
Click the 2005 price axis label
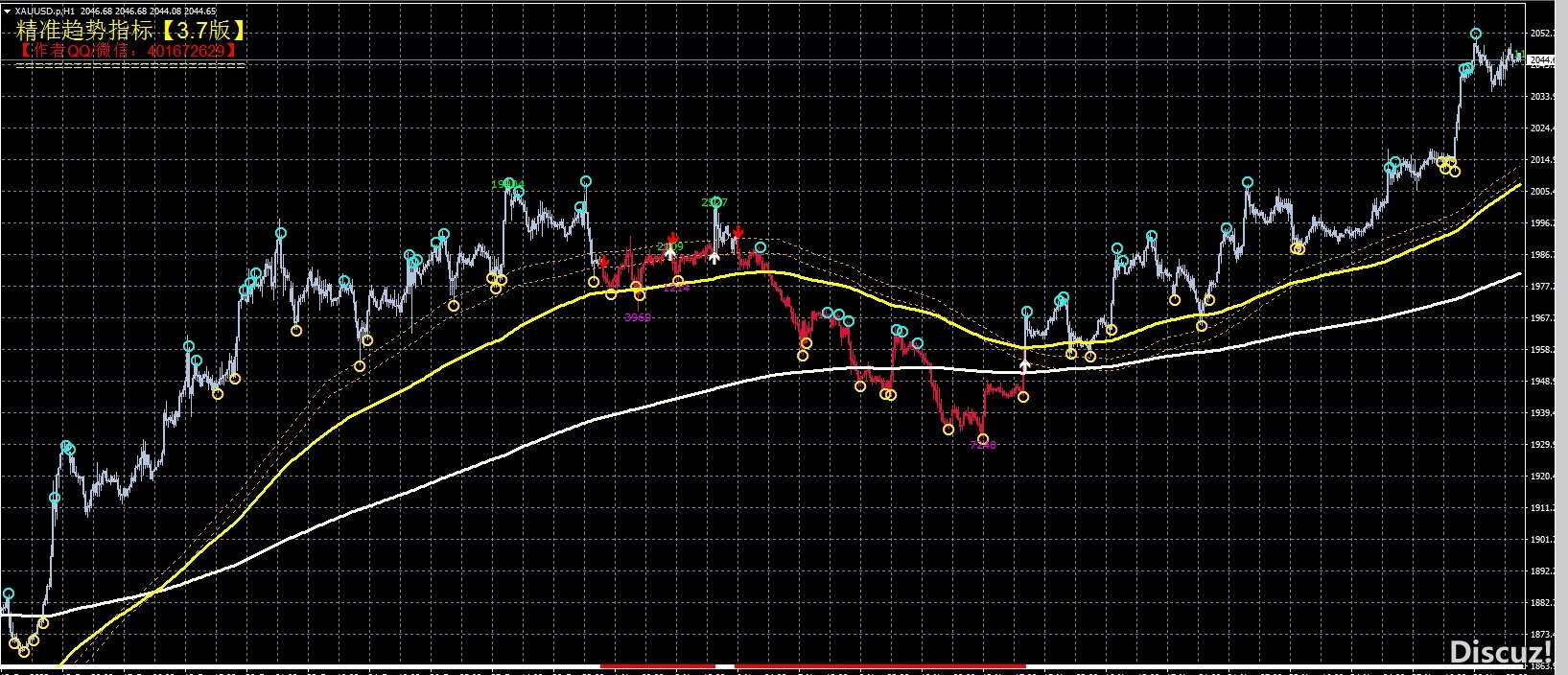point(1541,192)
